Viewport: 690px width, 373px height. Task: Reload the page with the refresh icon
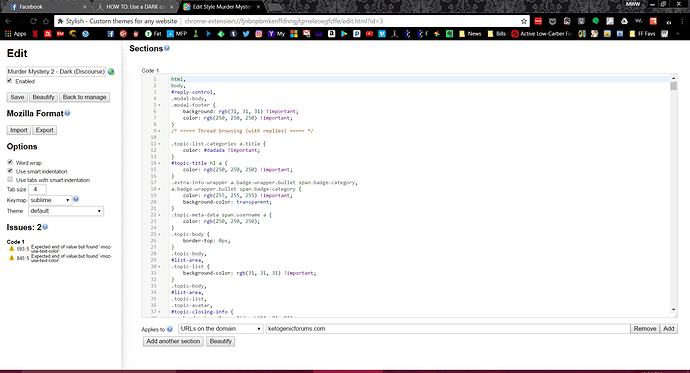pos(33,21)
